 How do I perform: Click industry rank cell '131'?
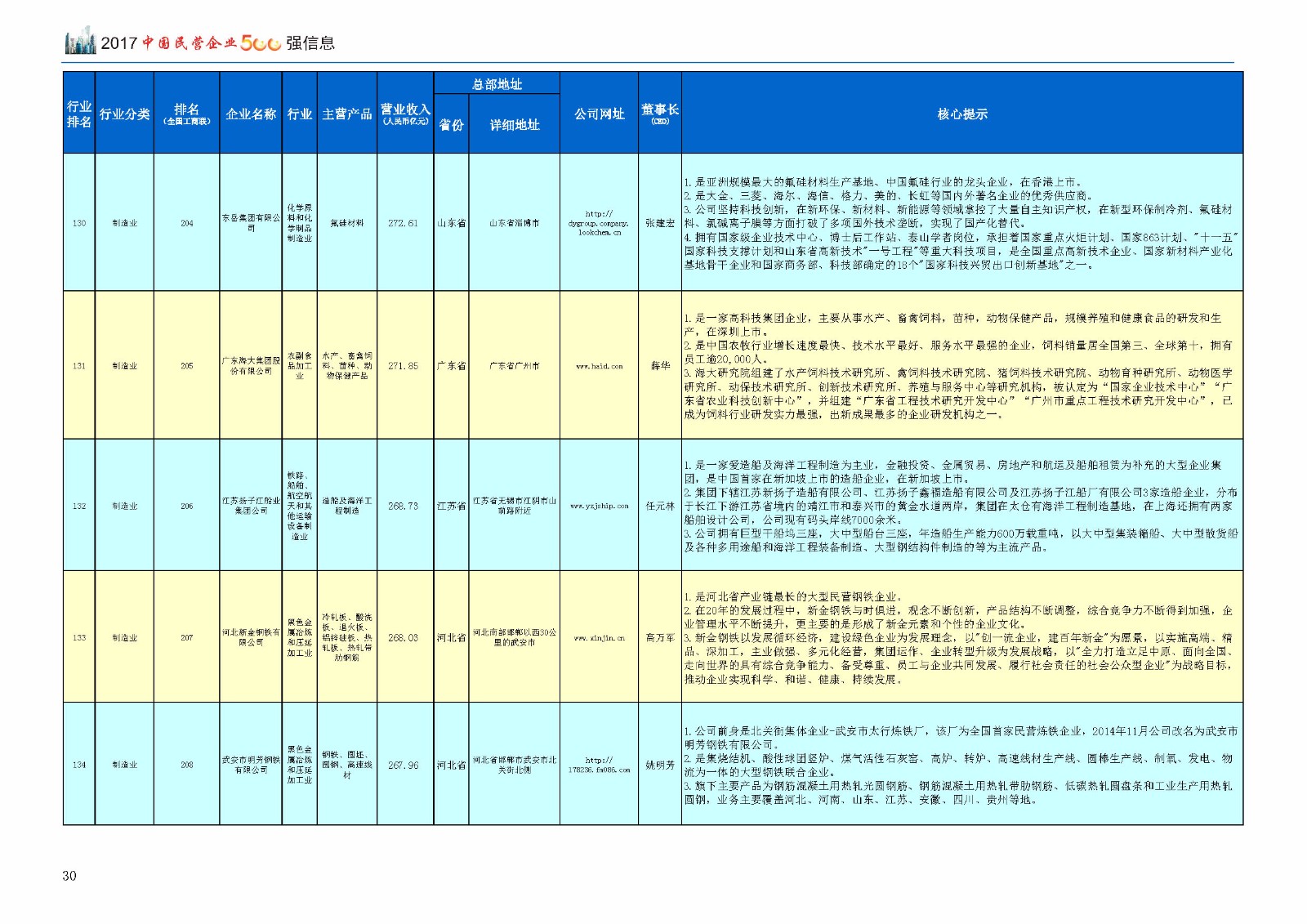79,366
